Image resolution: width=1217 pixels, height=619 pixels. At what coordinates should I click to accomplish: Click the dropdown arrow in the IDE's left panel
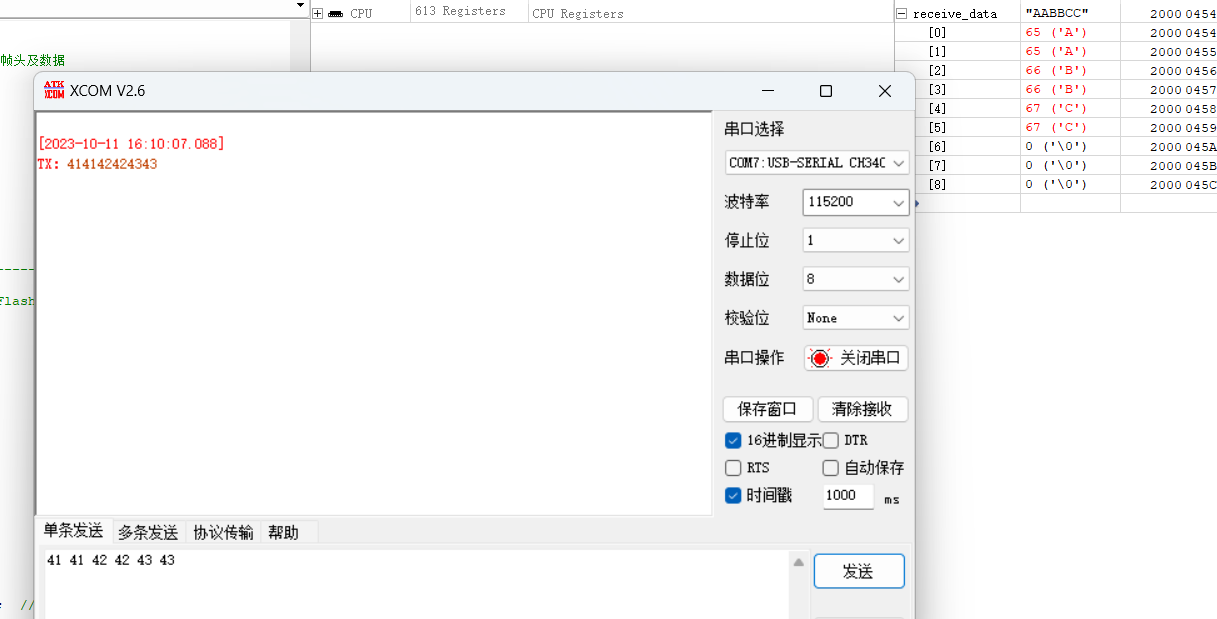tap(299, 6)
